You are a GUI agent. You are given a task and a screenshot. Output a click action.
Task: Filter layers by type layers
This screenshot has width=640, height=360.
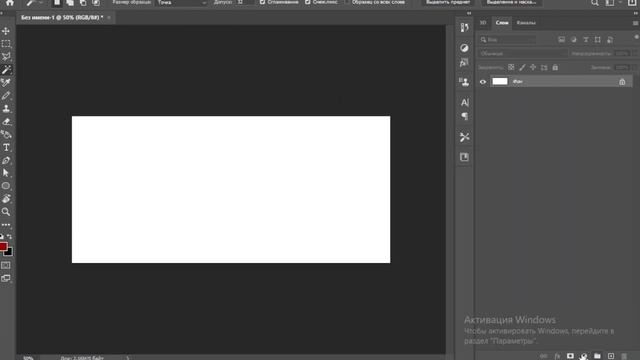point(586,40)
